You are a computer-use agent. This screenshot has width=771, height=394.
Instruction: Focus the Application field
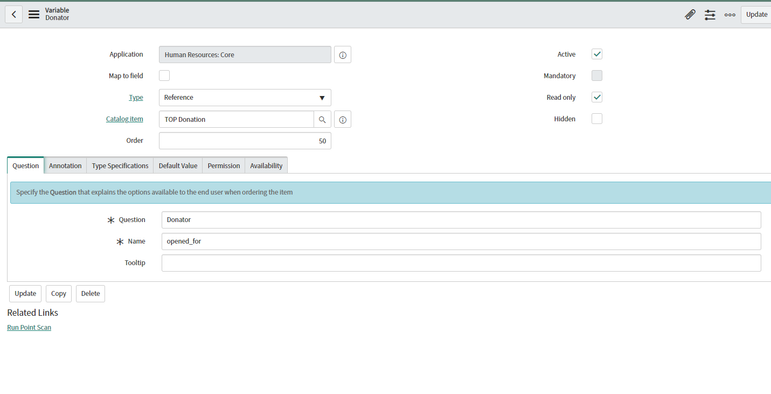click(245, 55)
